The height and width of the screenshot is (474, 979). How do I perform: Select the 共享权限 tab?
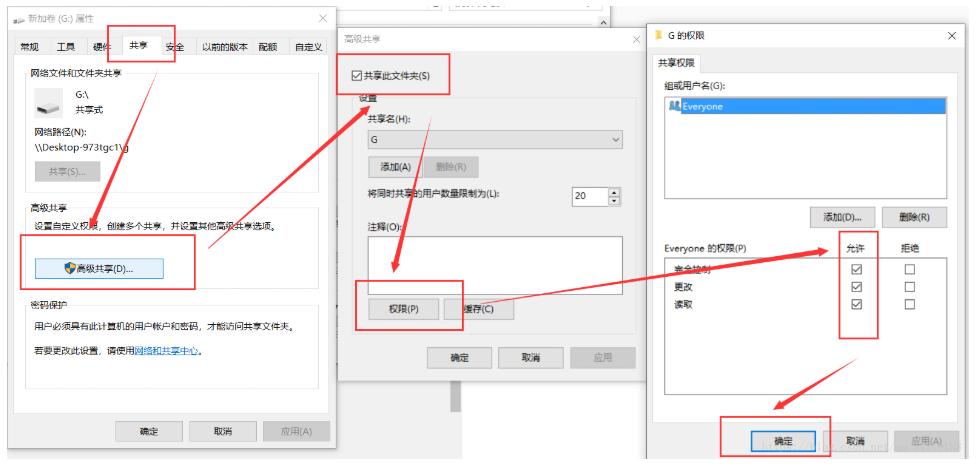677,64
